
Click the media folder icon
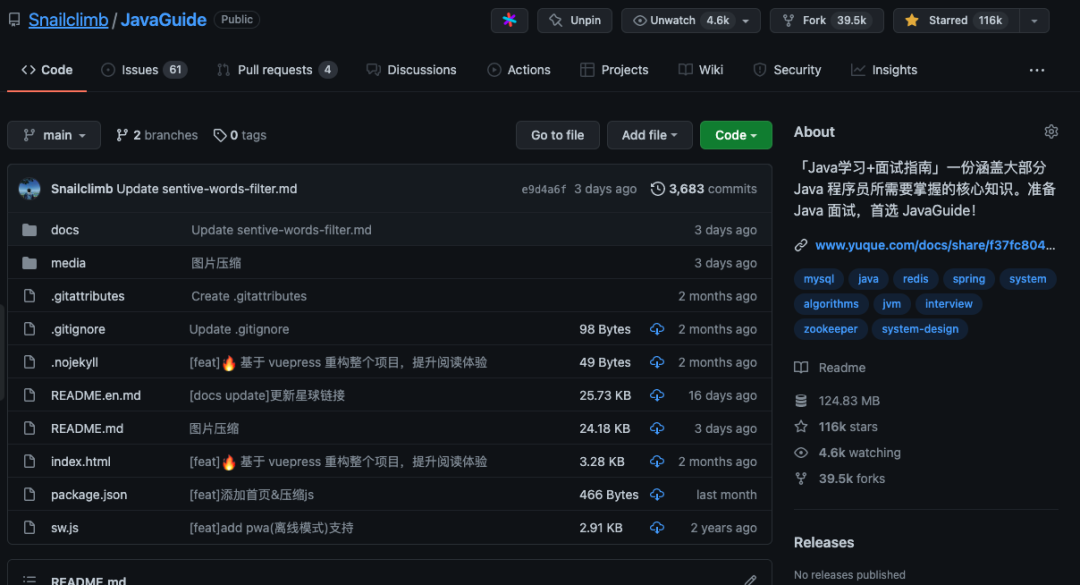29,263
